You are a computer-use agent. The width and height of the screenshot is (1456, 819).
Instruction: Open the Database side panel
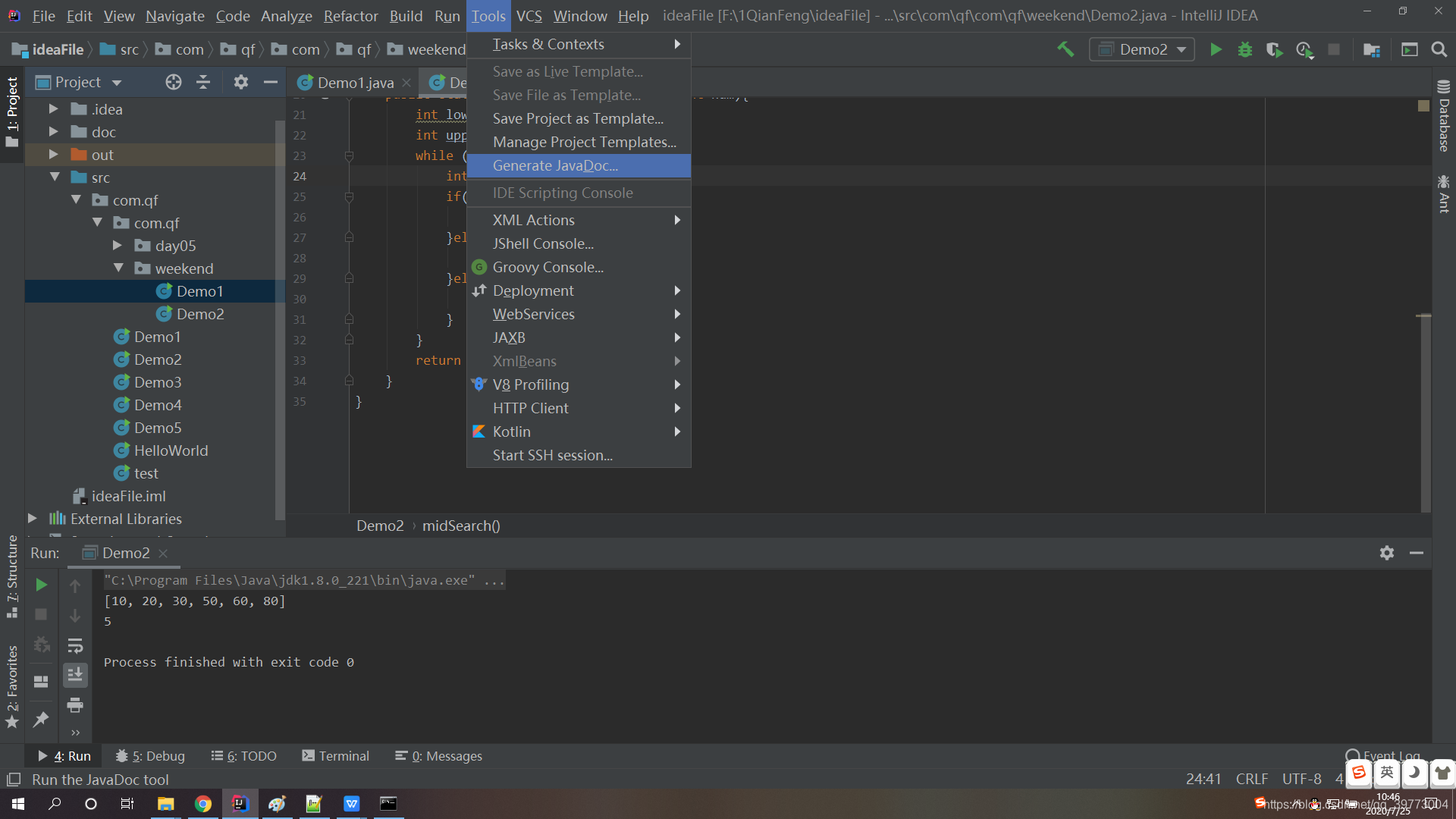(x=1444, y=115)
